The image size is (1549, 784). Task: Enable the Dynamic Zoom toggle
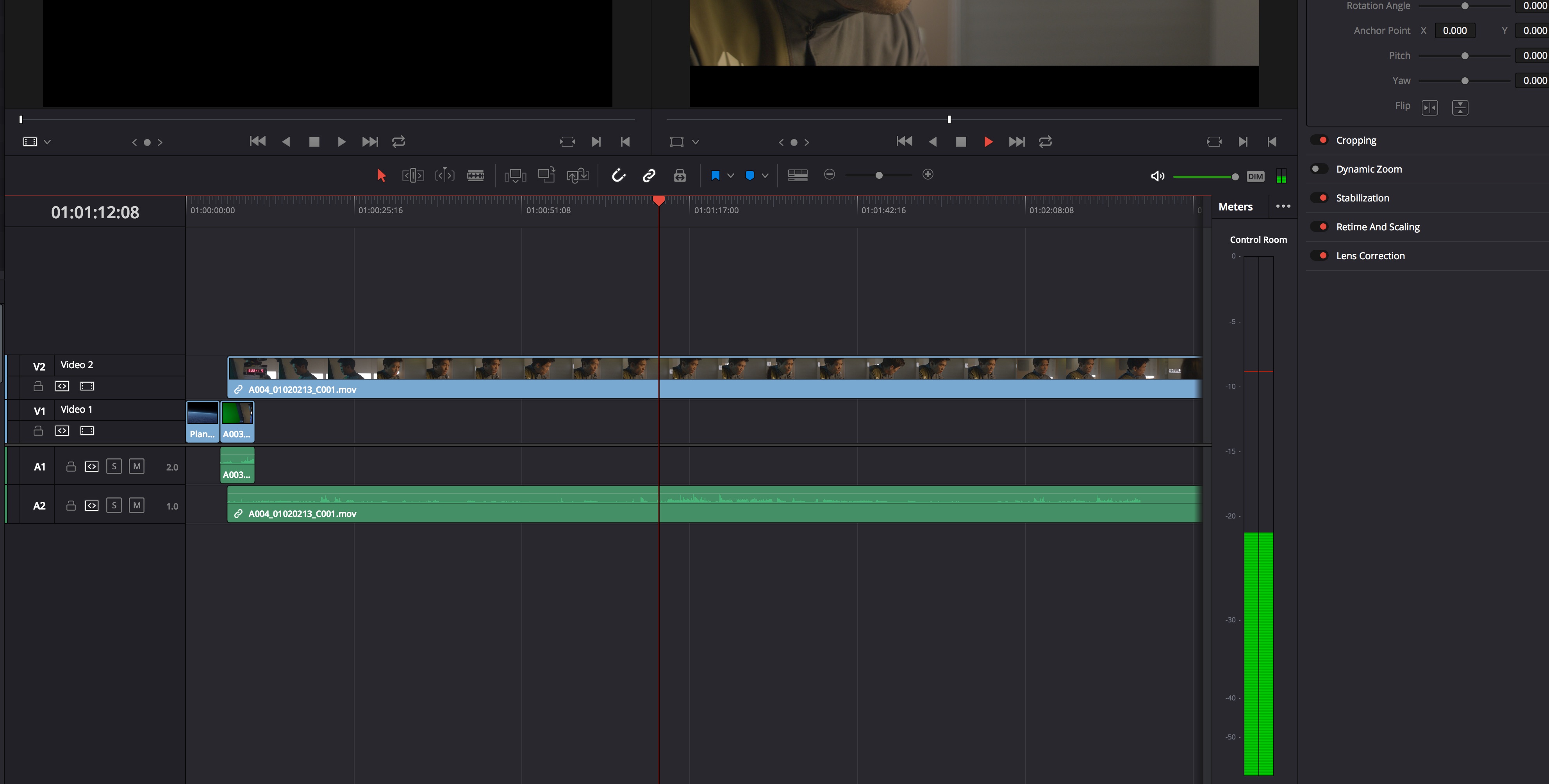[x=1319, y=169]
